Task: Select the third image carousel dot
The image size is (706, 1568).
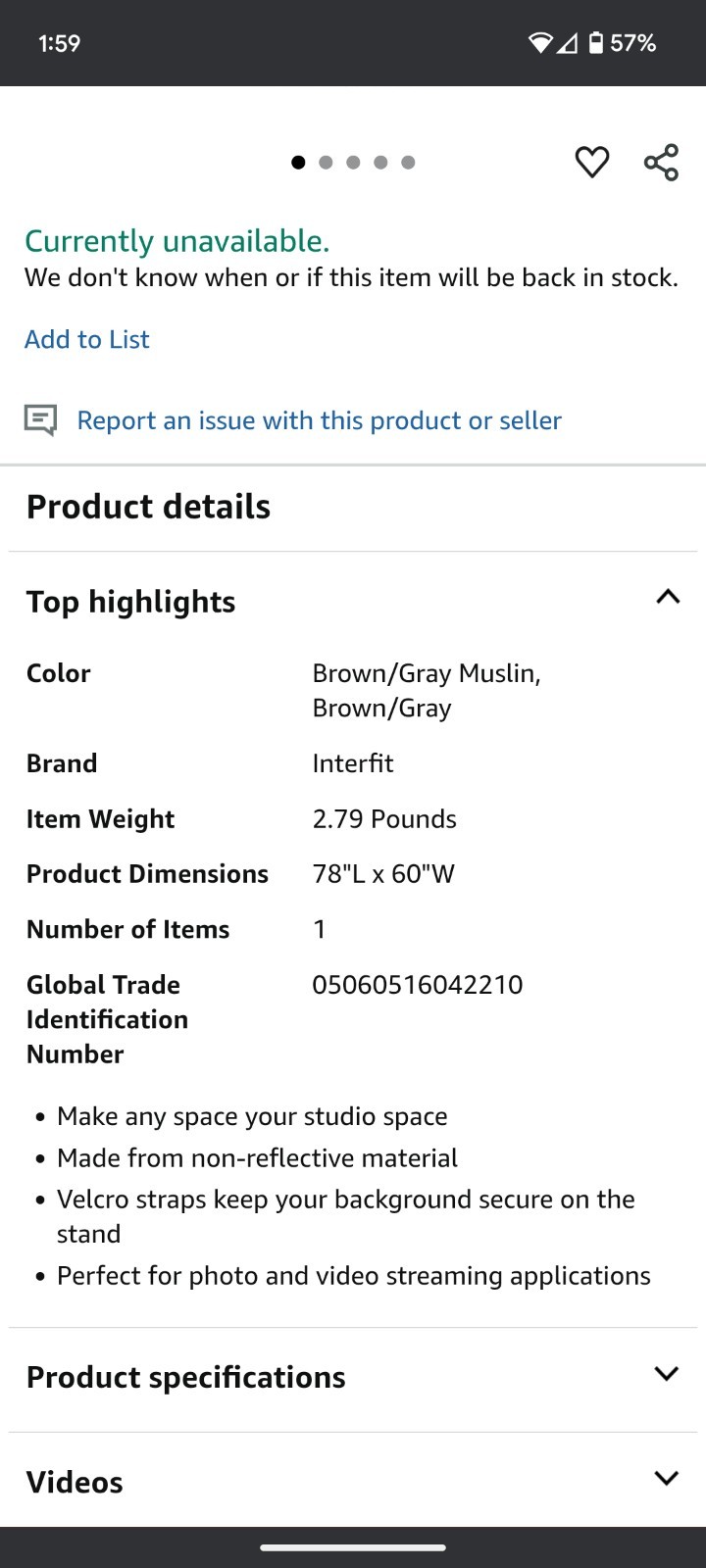Action: click(353, 162)
